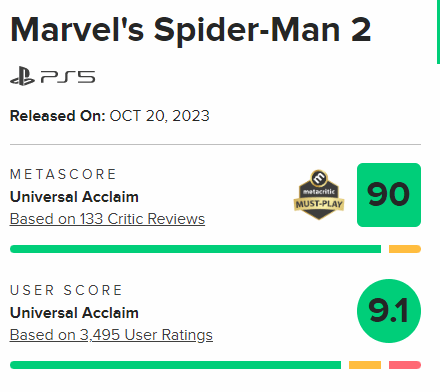Click the yellow mixed critic reviews segment
The height and width of the screenshot is (392, 440).
tap(405, 249)
